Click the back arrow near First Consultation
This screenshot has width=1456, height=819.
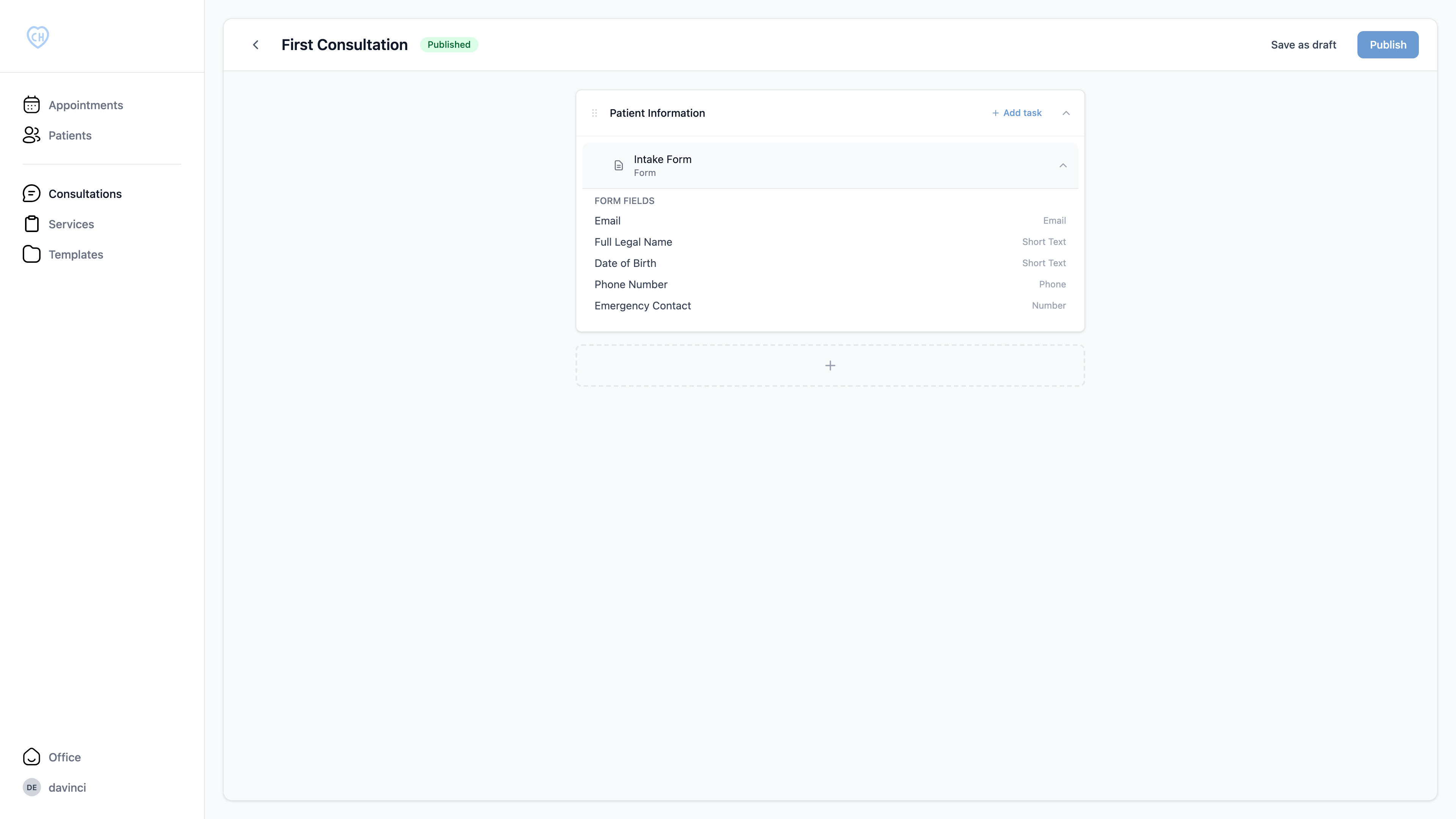[256, 45]
